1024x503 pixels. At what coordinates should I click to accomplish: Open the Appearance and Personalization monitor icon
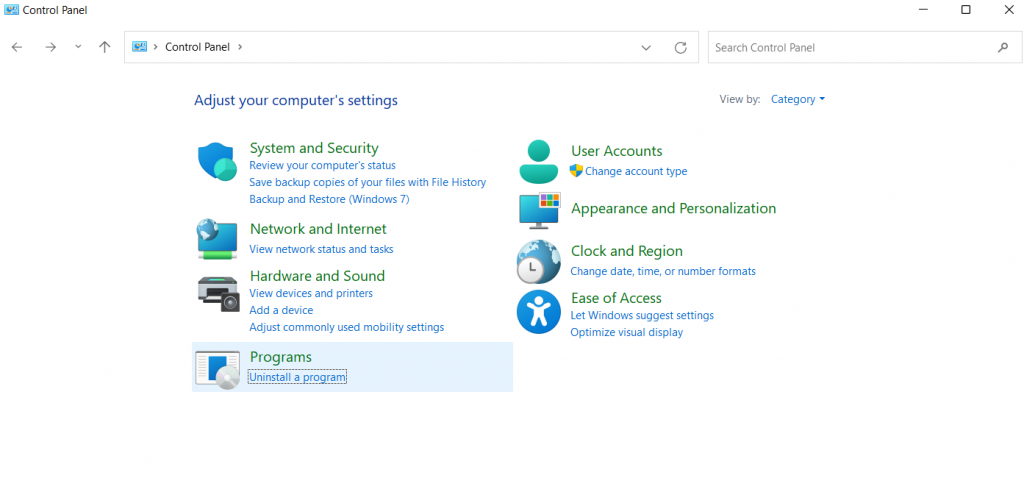pos(539,209)
